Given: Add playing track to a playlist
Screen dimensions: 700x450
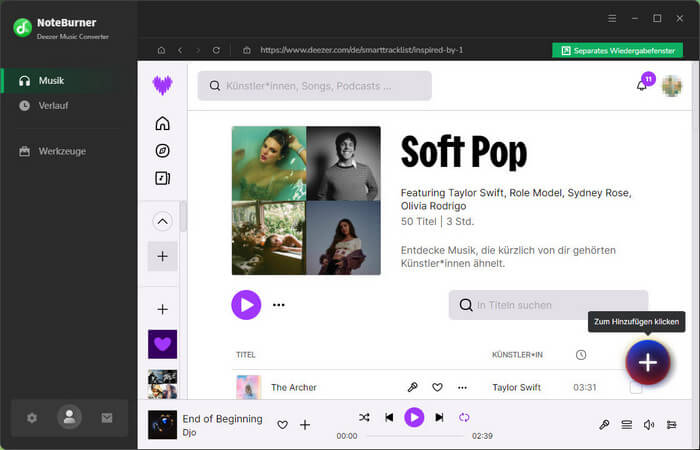Looking at the screenshot, I should [x=305, y=425].
